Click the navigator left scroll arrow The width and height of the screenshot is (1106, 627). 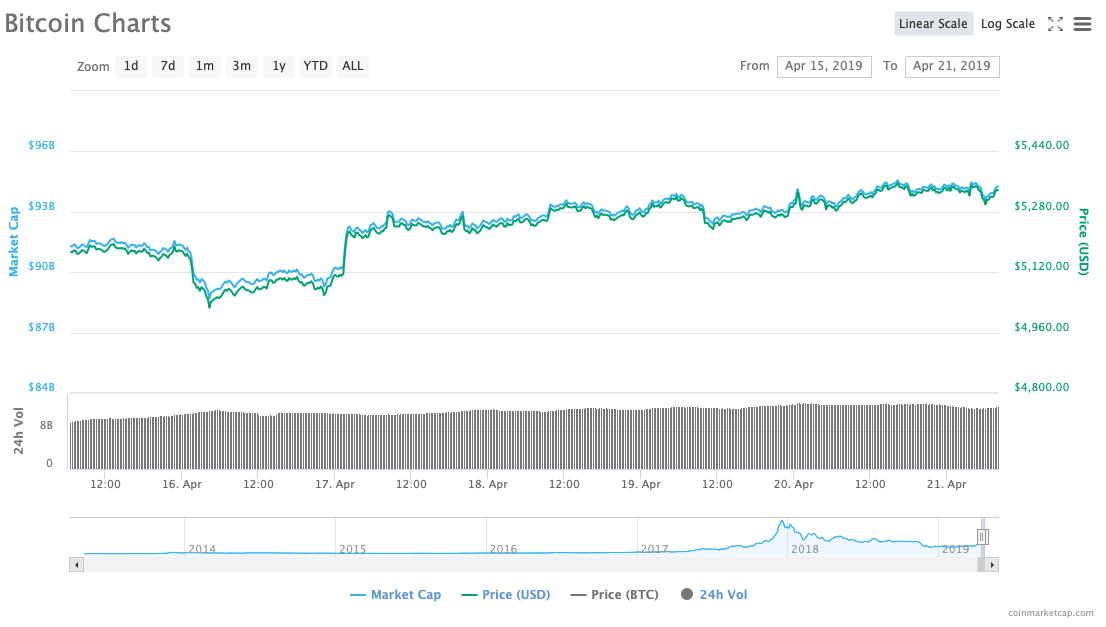click(x=76, y=564)
